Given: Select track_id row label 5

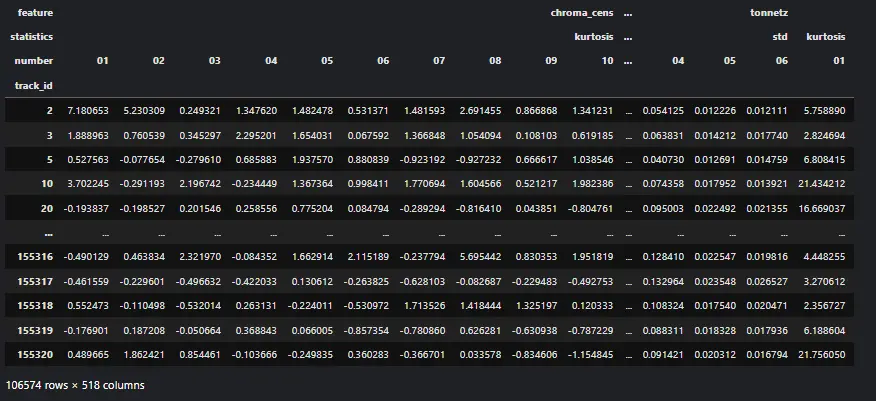Looking at the screenshot, I should (x=50, y=160).
